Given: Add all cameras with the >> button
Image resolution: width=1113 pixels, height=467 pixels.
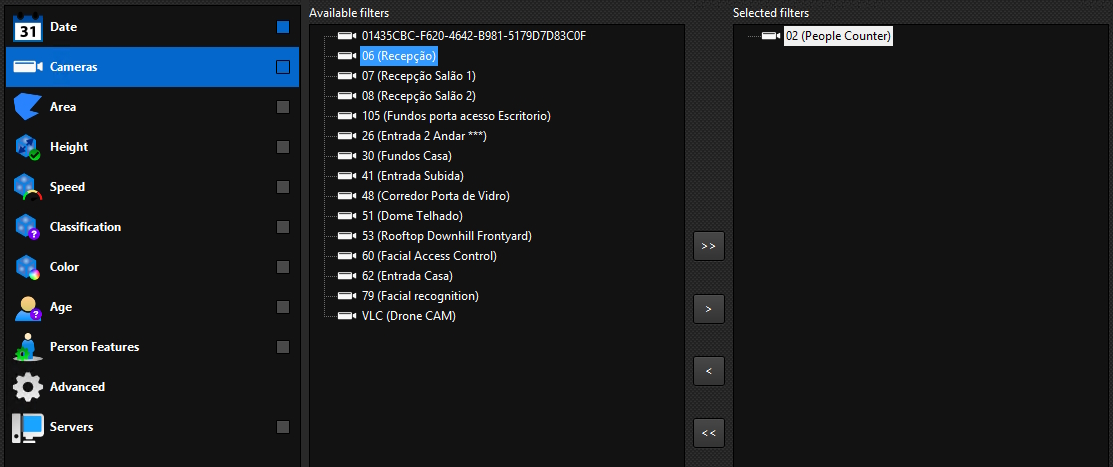Looking at the screenshot, I should click(x=708, y=246).
